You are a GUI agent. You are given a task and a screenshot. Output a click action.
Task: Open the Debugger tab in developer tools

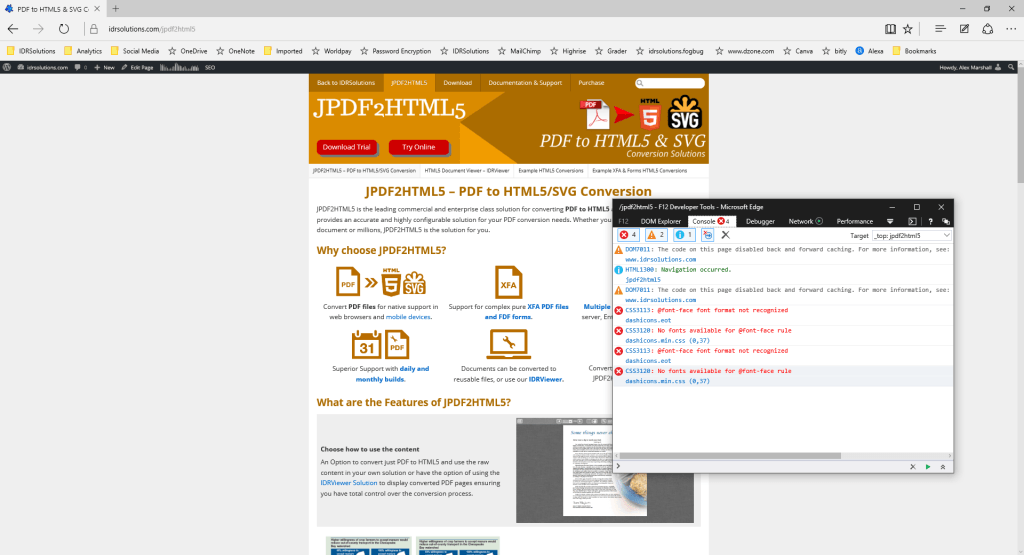(760, 221)
